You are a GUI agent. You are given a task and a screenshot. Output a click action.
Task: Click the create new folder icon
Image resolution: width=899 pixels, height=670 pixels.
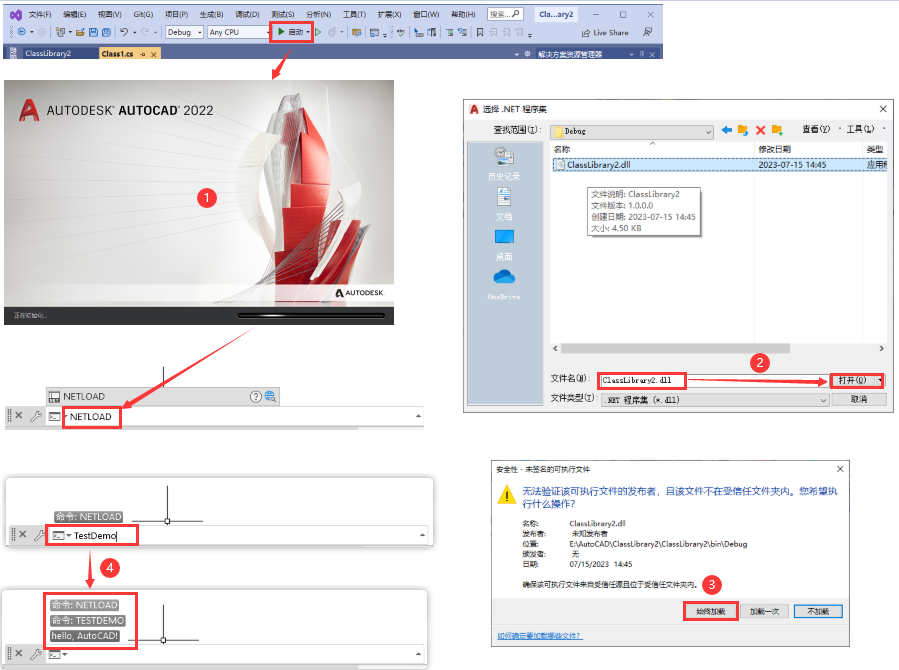(x=777, y=130)
